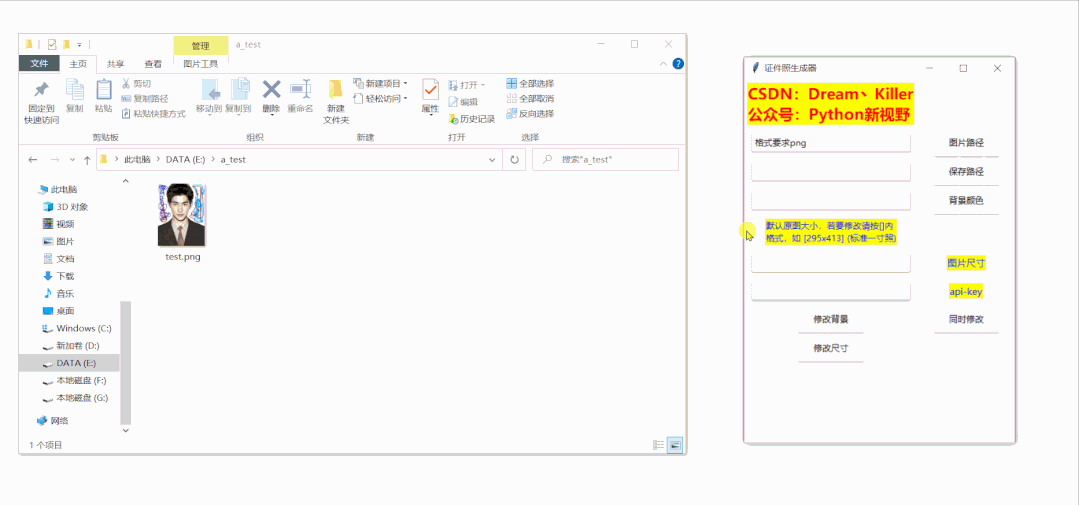The width and height of the screenshot is (1079, 505).
Task: Open the File (文件) tab
Action: click(39, 64)
